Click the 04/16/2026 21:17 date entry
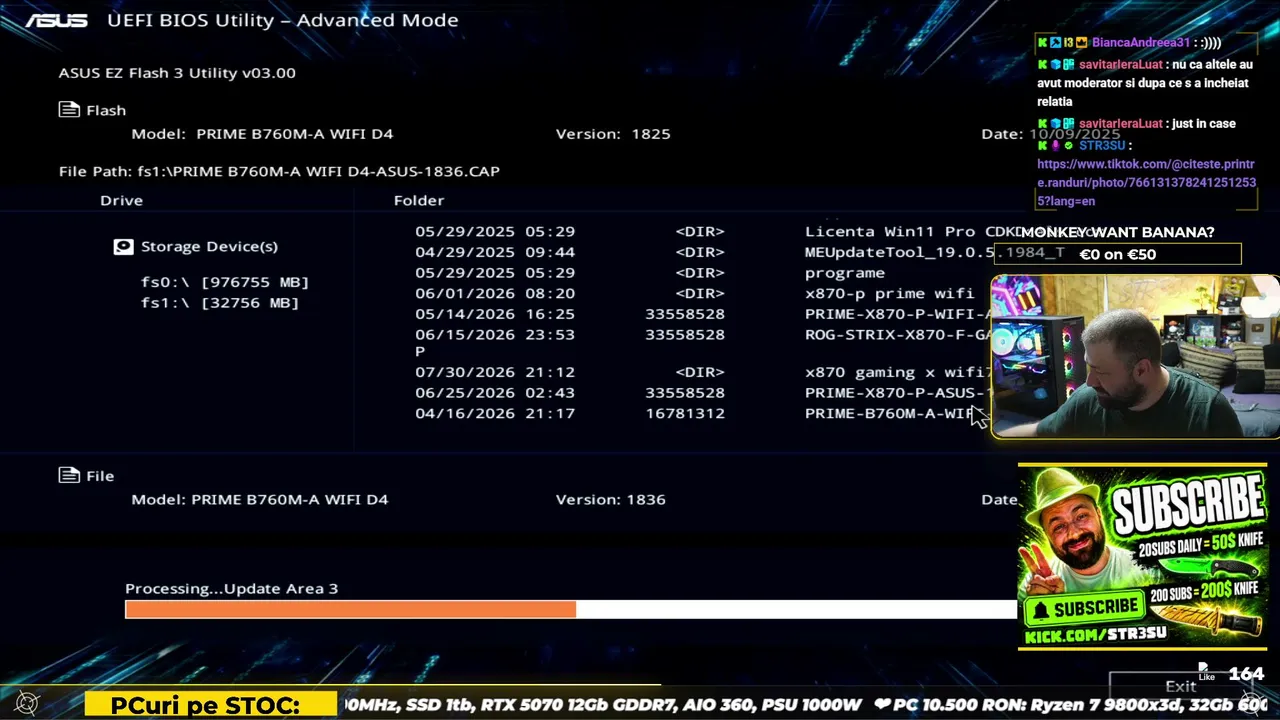 (495, 413)
